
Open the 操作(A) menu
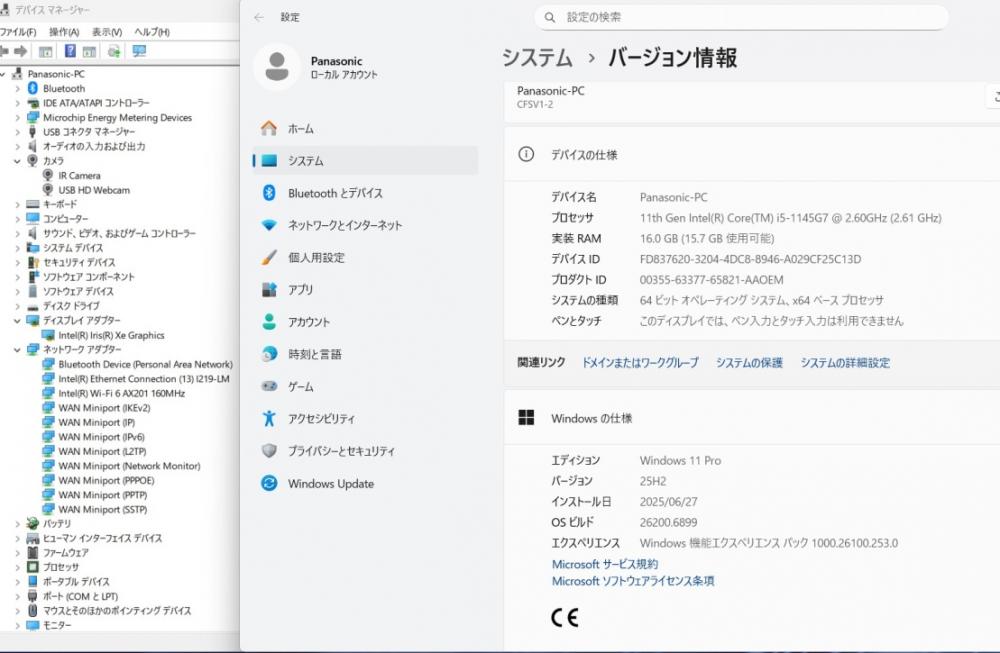(64, 32)
